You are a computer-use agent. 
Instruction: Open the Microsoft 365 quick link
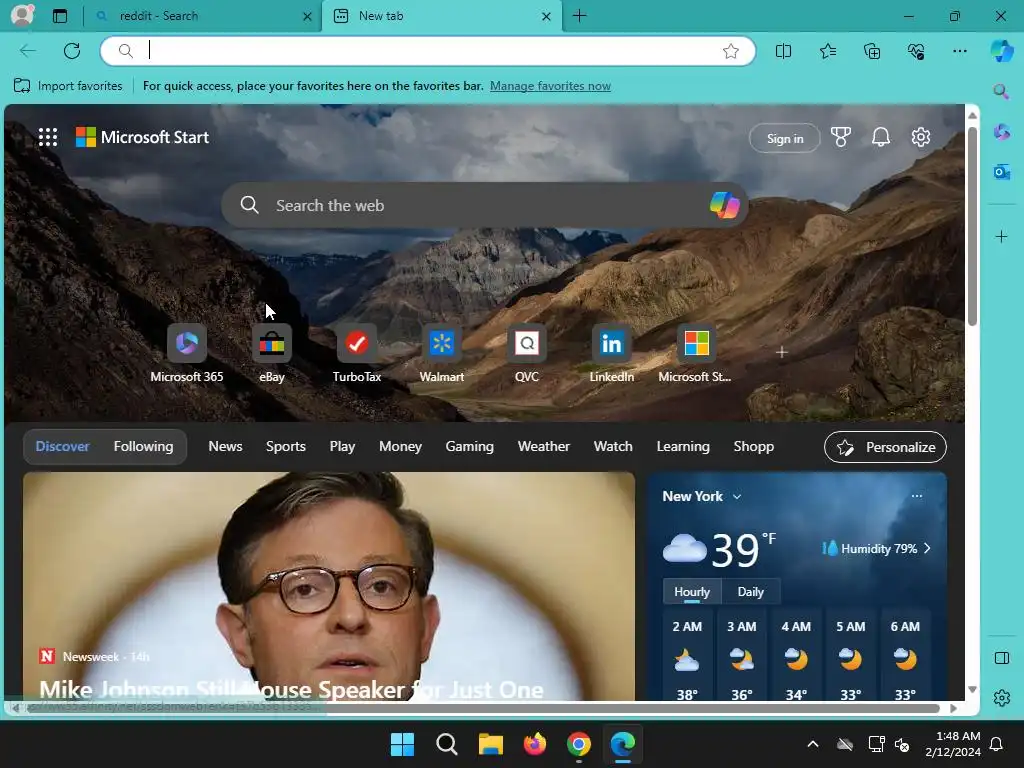tap(187, 353)
